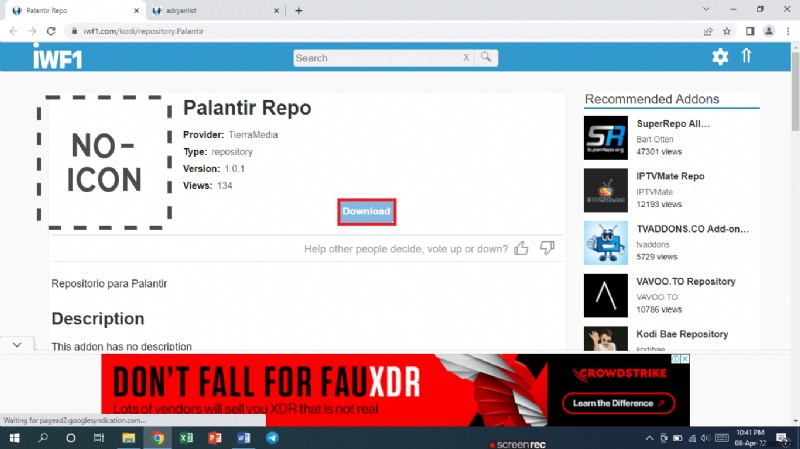Open SuperRepo All... addon link

pyautogui.click(x=672, y=123)
